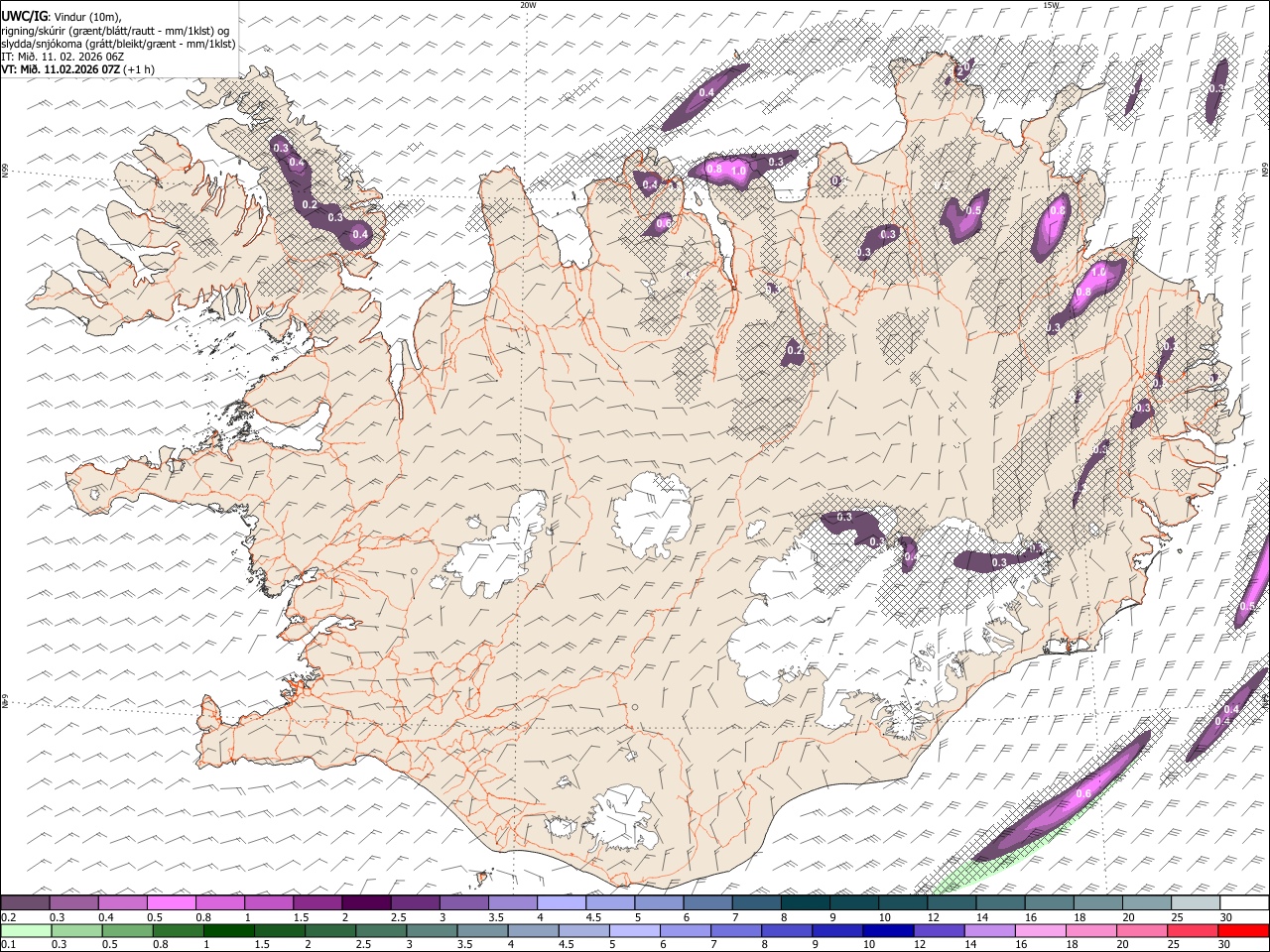Click the pale green 0.1 rain legend swatch
This screenshot has height=952, width=1270.
tap(26, 930)
